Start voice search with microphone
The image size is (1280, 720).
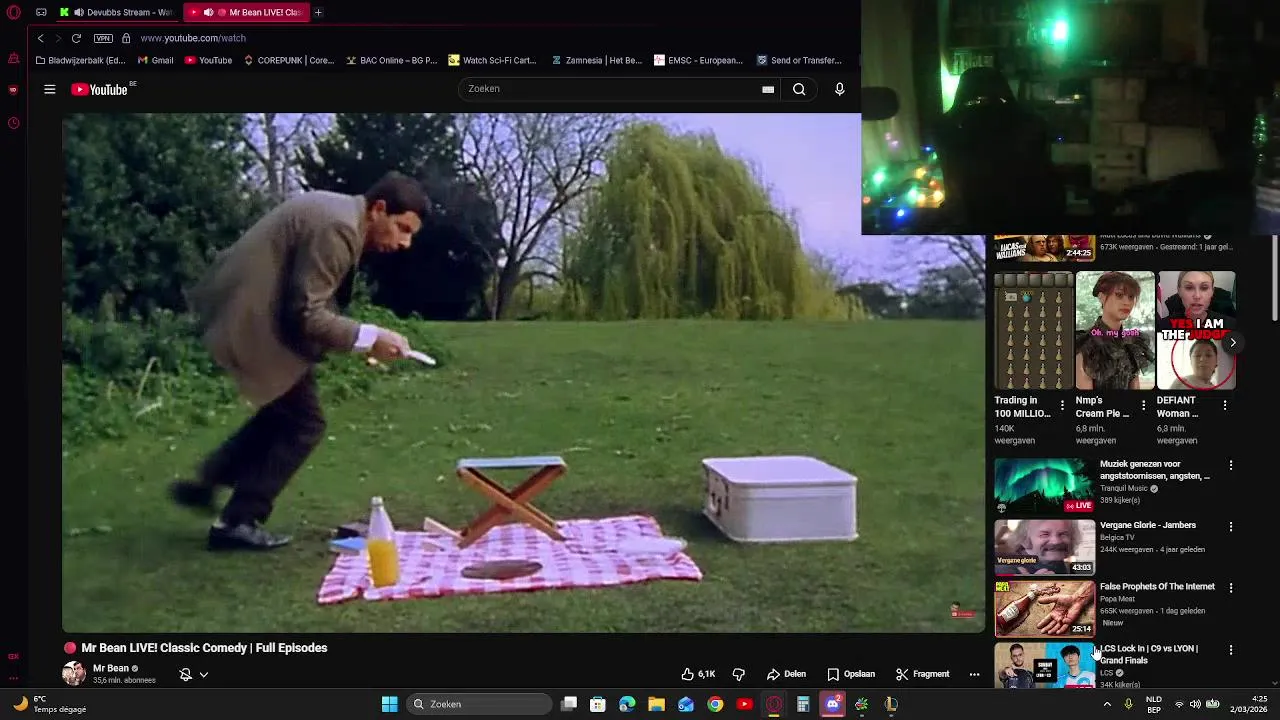point(840,89)
